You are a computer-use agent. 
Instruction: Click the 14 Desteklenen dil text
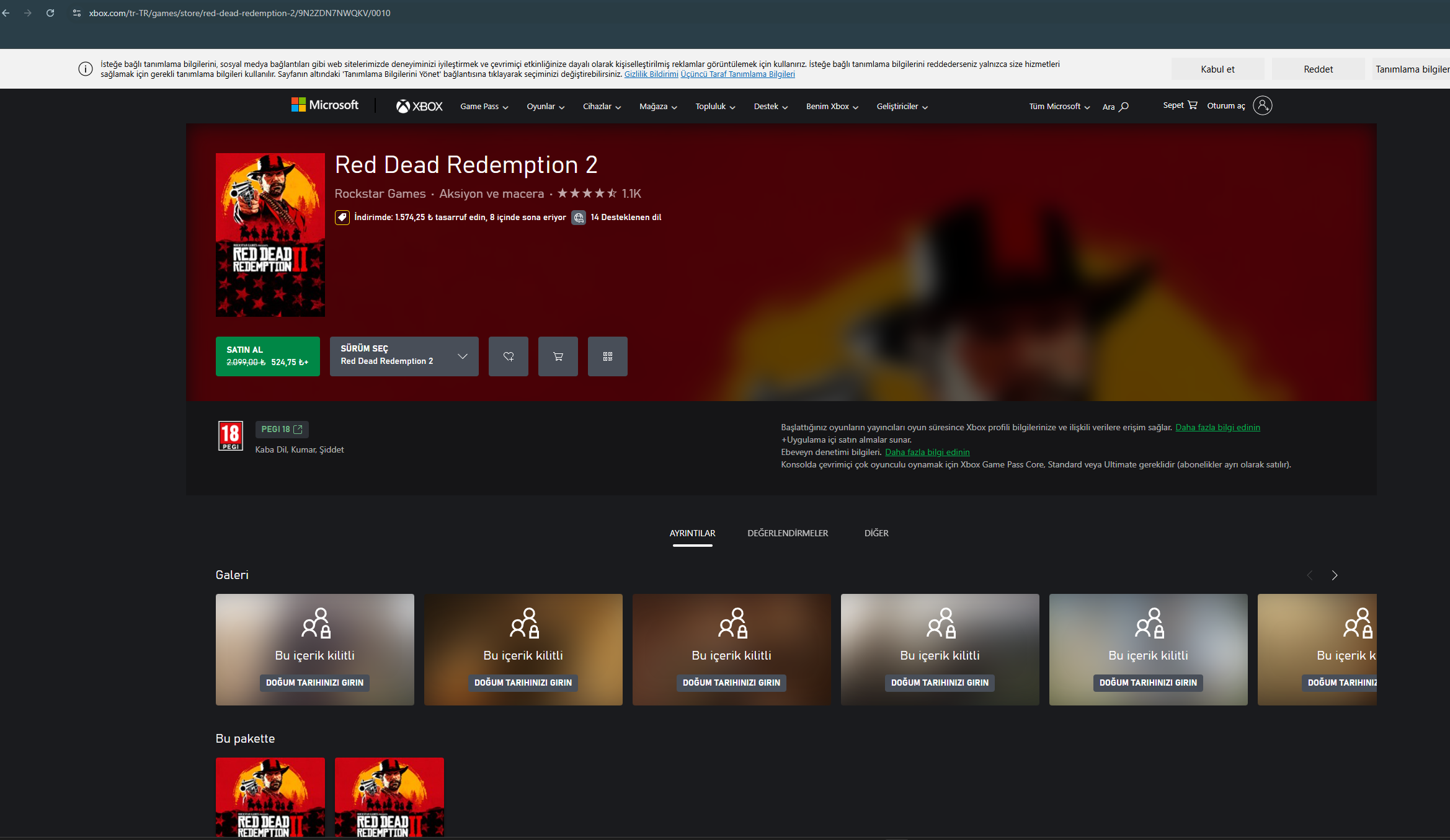[x=626, y=218]
